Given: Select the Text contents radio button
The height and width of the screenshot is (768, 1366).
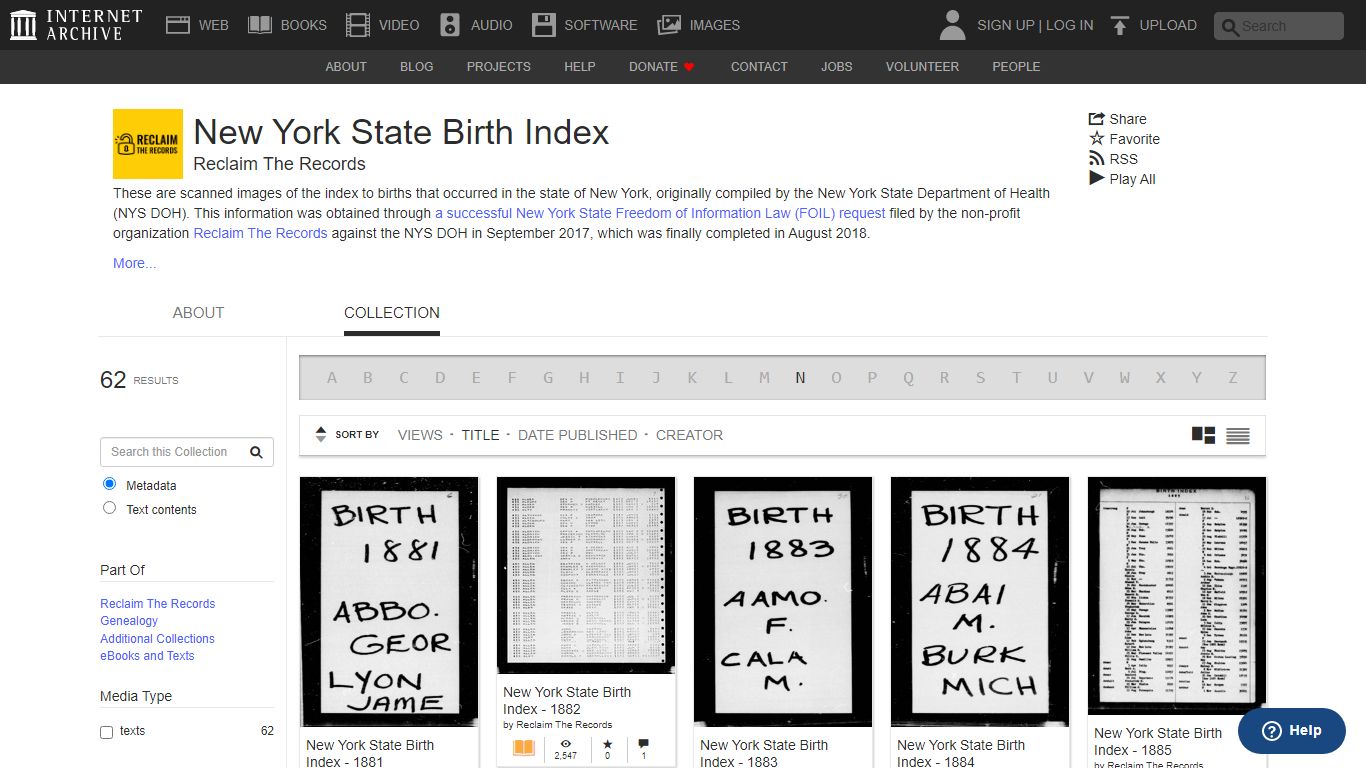Looking at the screenshot, I should pos(110,508).
